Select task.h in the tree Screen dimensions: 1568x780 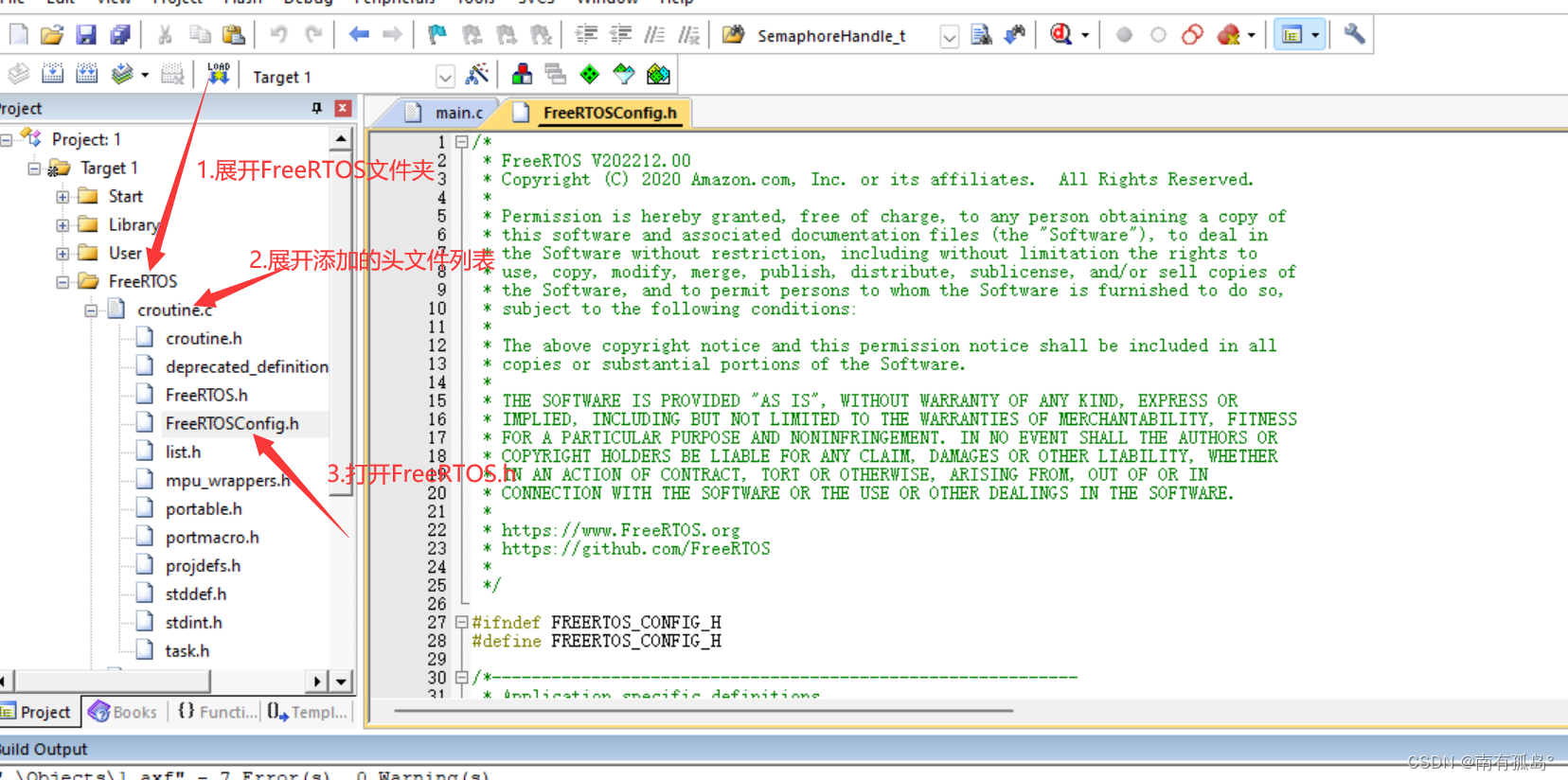(187, 650)
